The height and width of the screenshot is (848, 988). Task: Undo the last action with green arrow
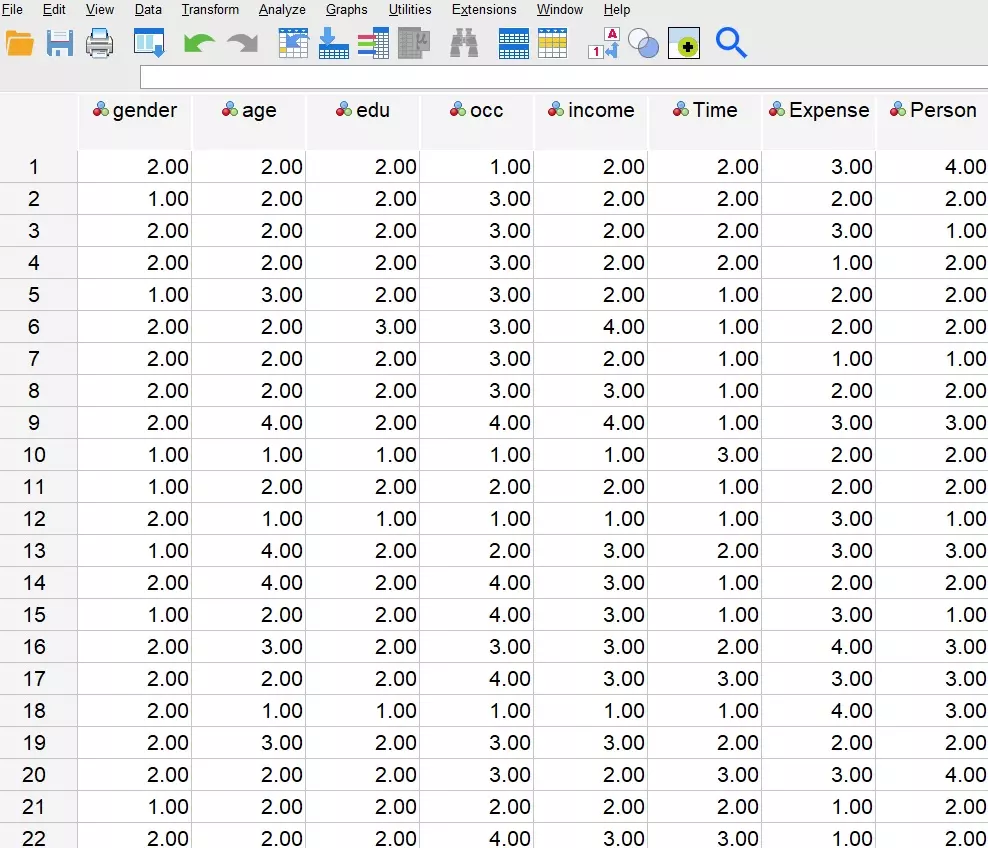pos(198,43)
